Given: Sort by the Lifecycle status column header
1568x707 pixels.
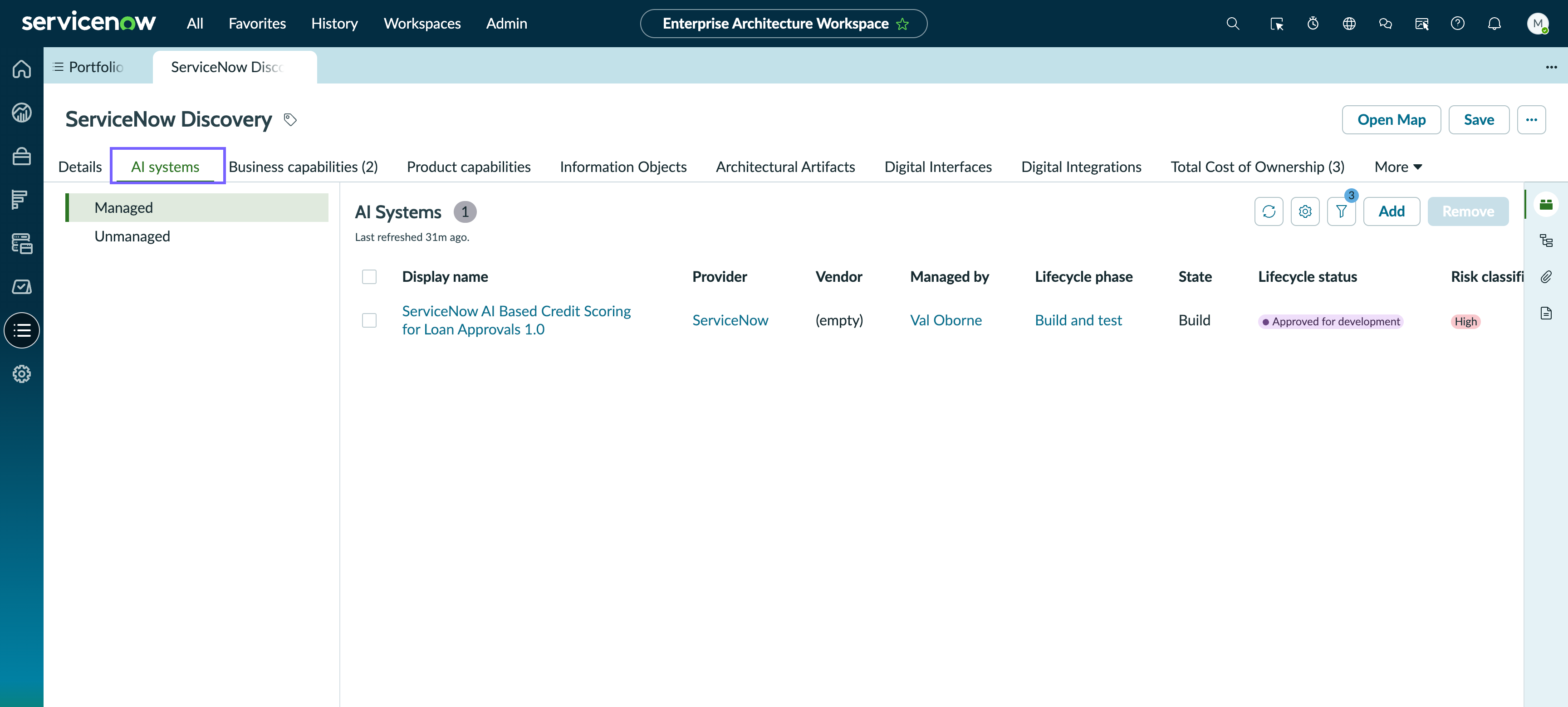Looking at the screenshot, I should [x=1307, y=277].
